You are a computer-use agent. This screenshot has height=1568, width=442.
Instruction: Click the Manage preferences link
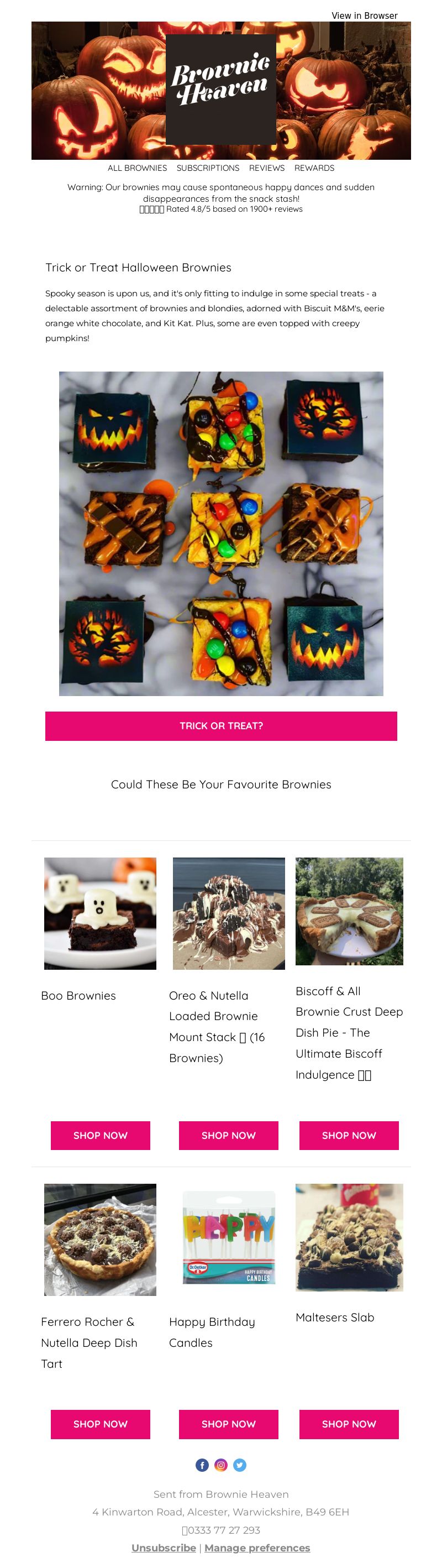pos(257,1548)
